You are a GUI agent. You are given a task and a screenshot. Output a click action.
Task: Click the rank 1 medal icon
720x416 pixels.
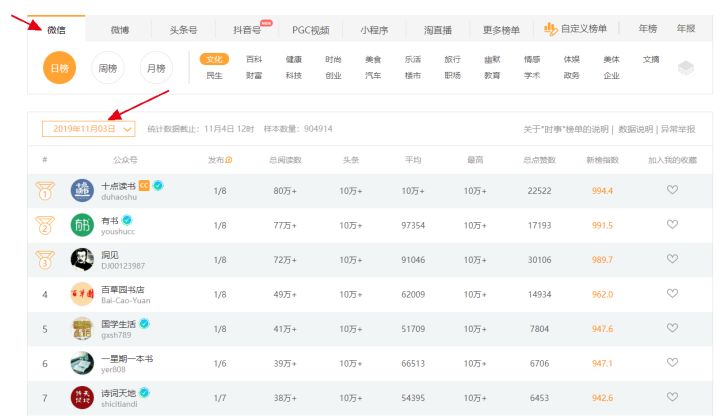[45, 191]
